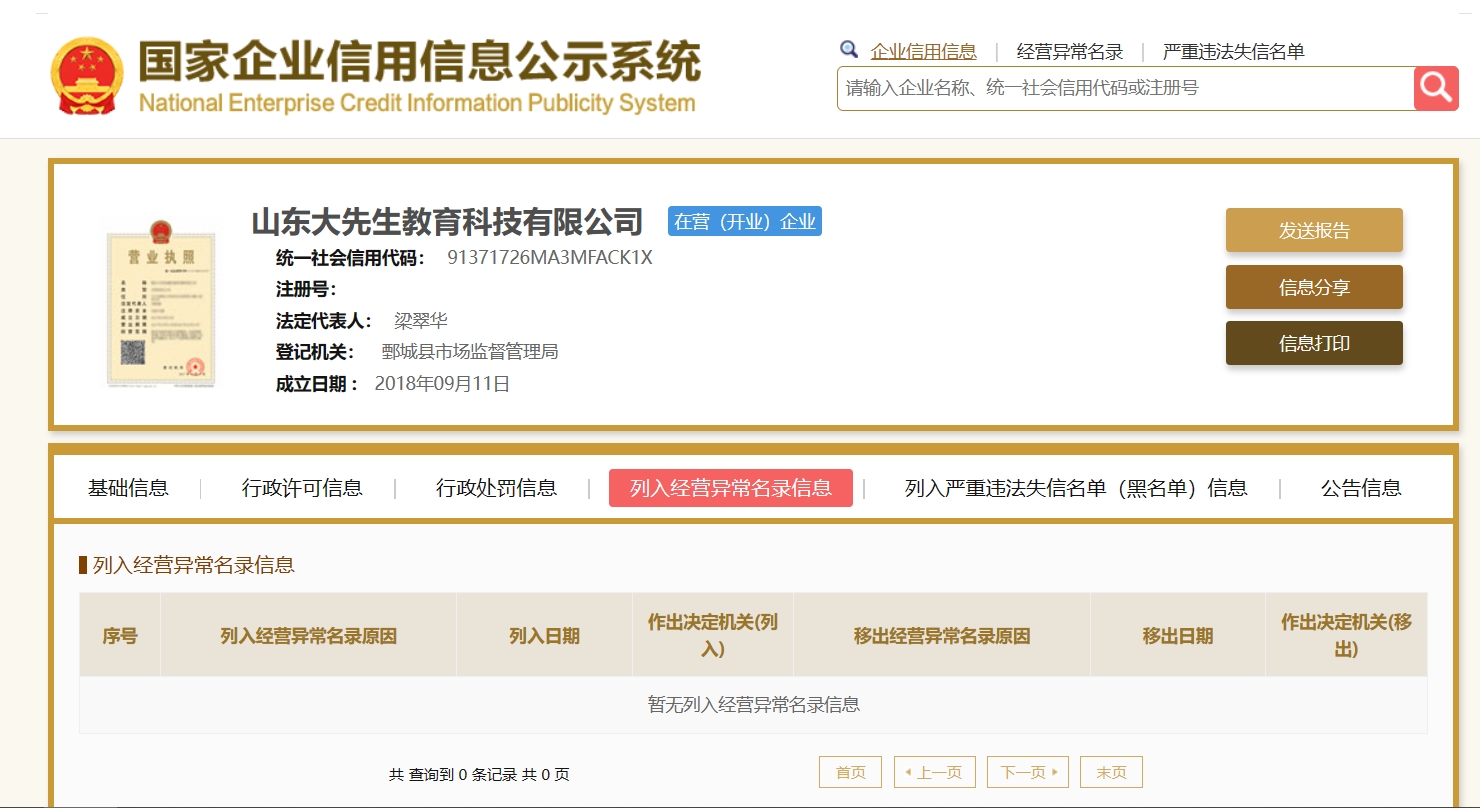Select the 企业信用信息 search category

924,52
